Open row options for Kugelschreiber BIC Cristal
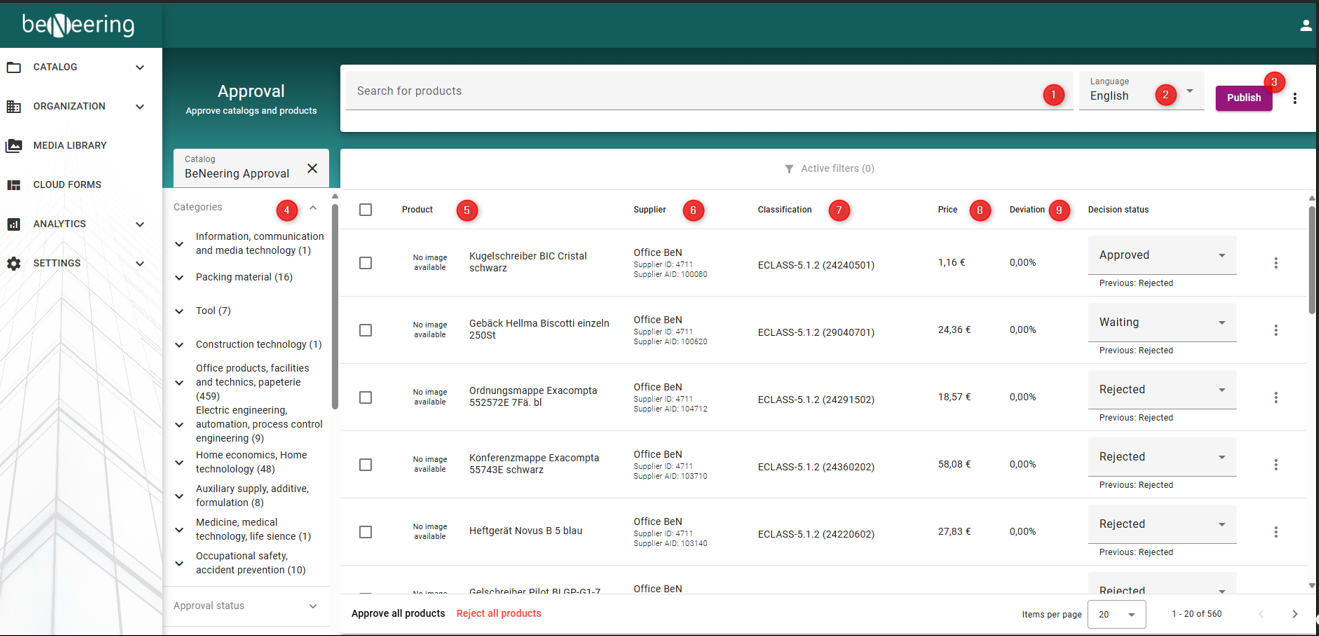This screenshot has width=1319, height=636. [1276, 263]
